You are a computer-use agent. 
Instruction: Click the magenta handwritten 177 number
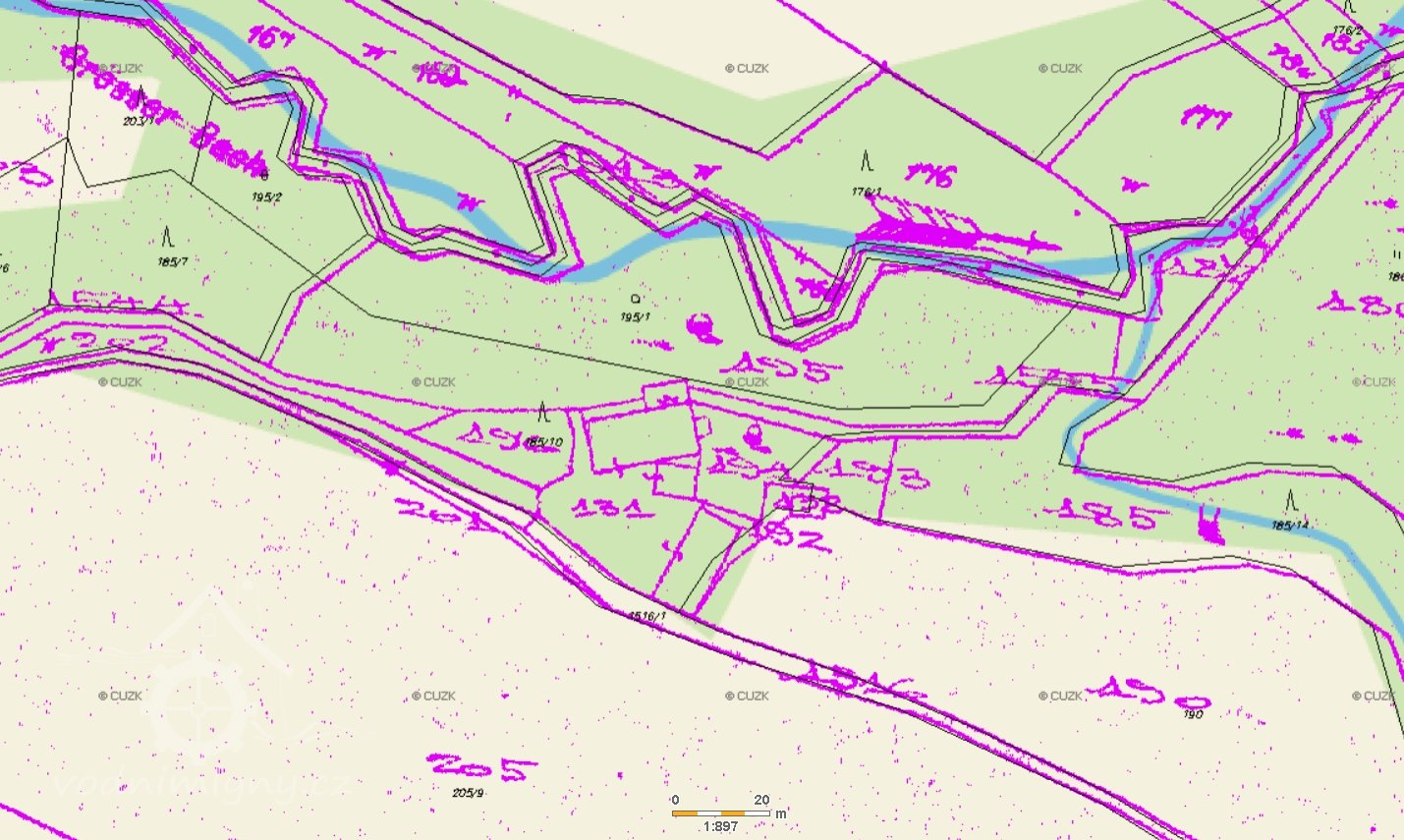click(x=1206, y=117)
